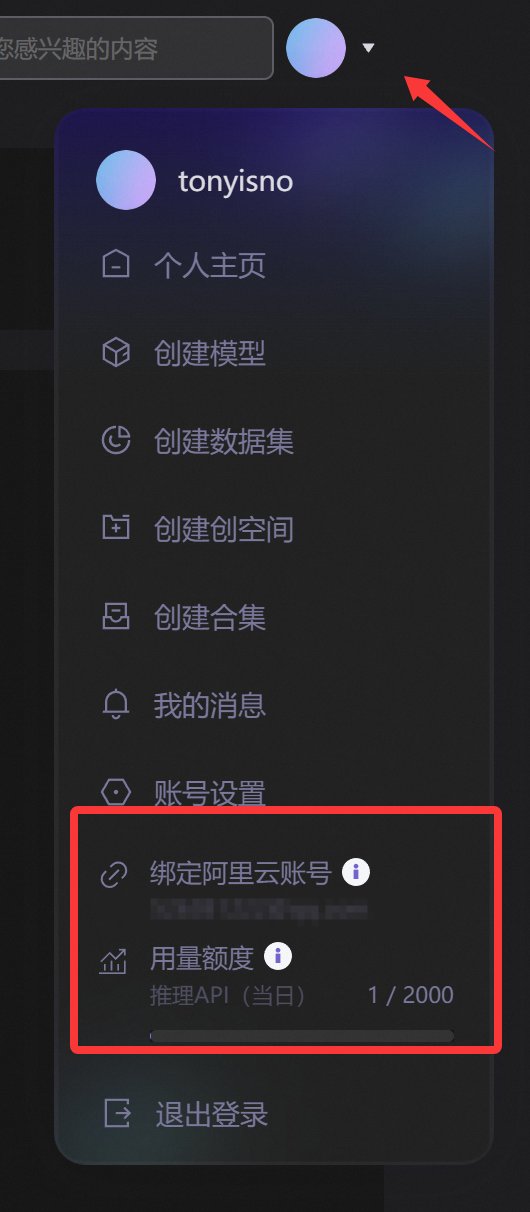Collapse the user menu with the dropdown arrow

pyautogui.click(x=368, y=47)
